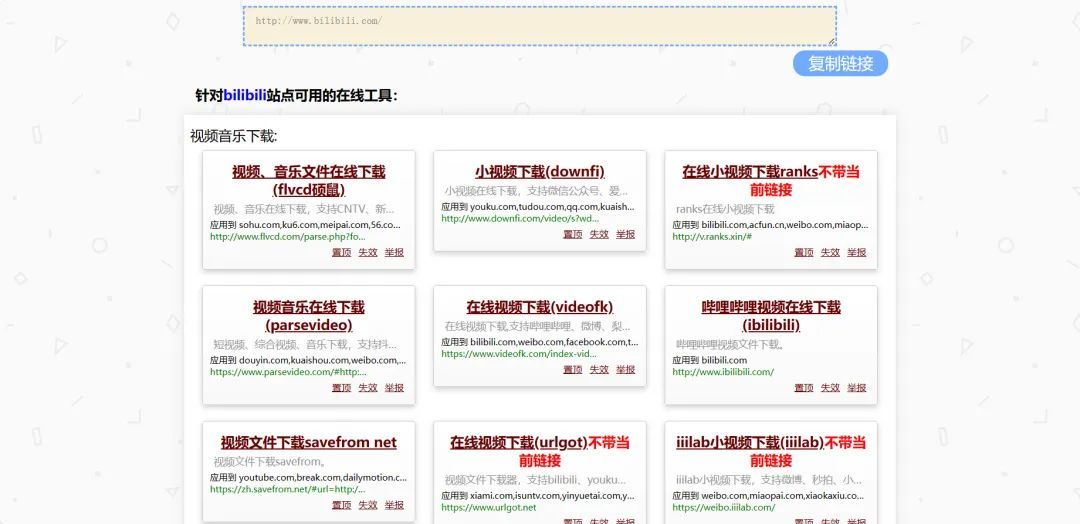Click 举报 on the videofk card

coord(625,370)
